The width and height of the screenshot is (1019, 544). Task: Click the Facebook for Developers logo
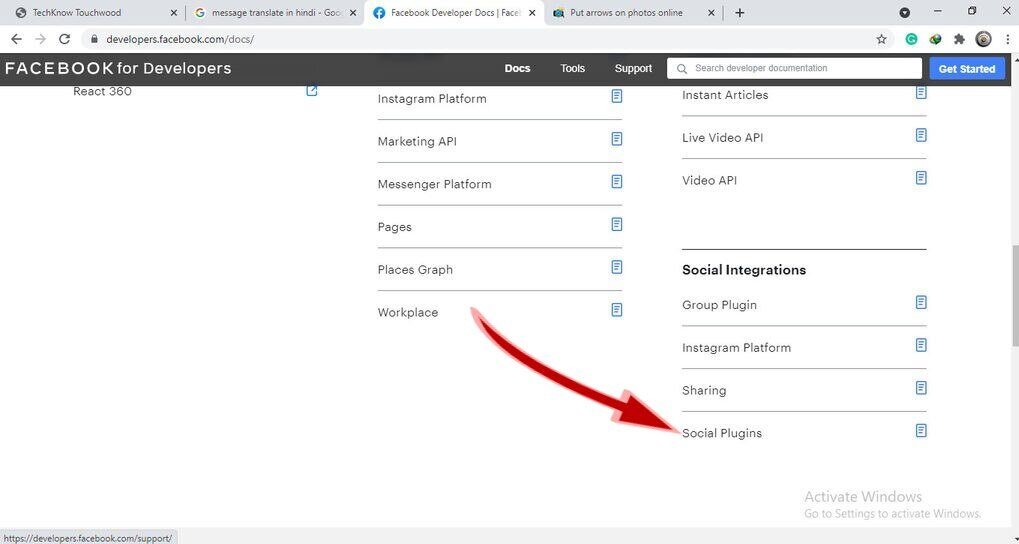118,68
